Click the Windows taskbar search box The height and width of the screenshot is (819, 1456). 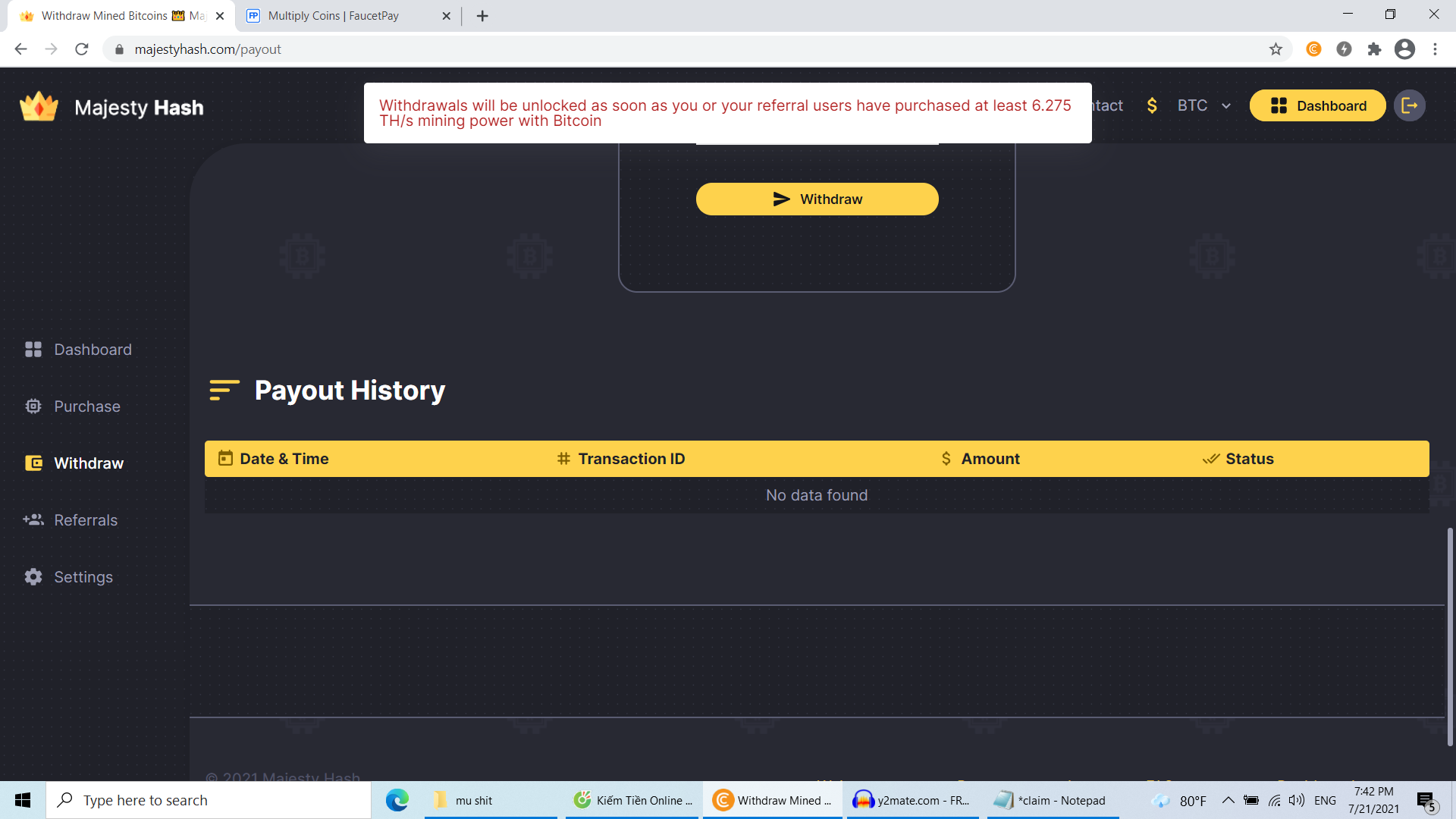click(x=209, y=800)
